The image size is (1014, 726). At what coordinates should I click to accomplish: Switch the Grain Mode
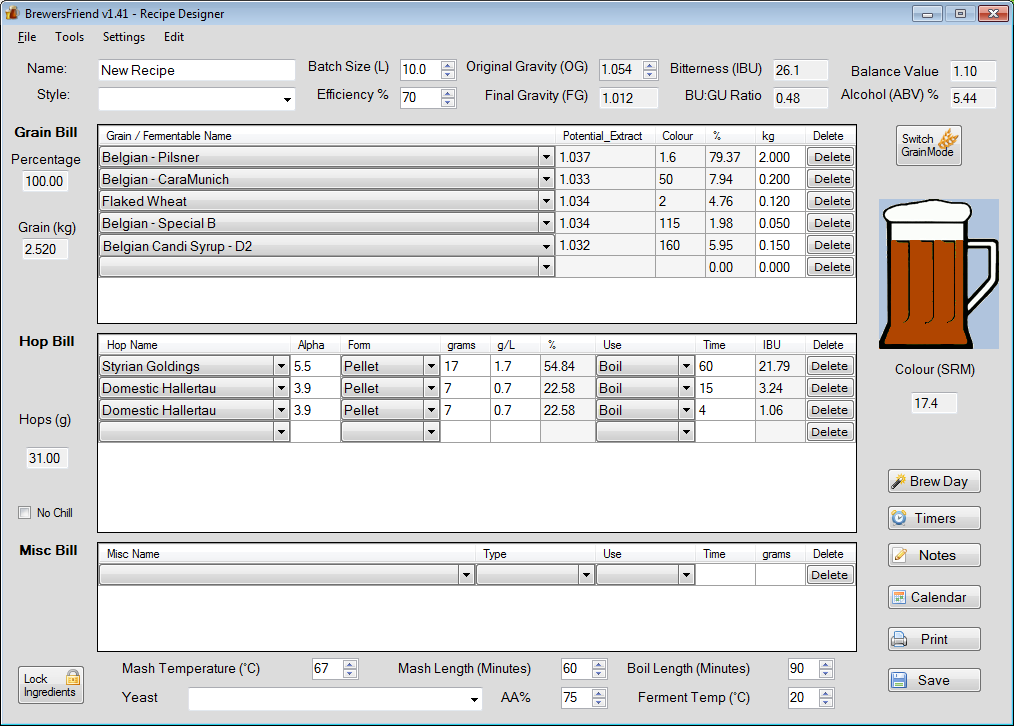pyautogui.click(x=928, y=144)
